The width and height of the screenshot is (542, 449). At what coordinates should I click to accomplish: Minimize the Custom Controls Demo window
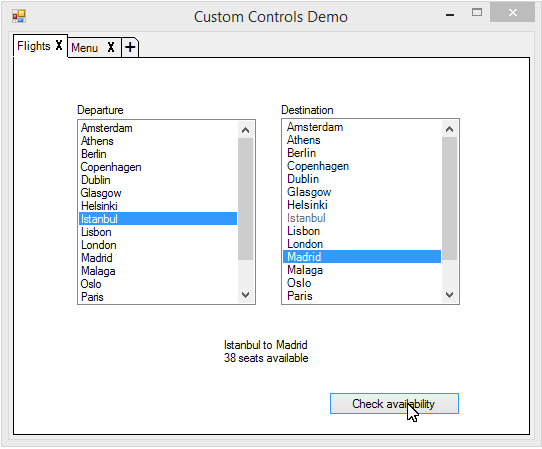click(x=450, y=15)
